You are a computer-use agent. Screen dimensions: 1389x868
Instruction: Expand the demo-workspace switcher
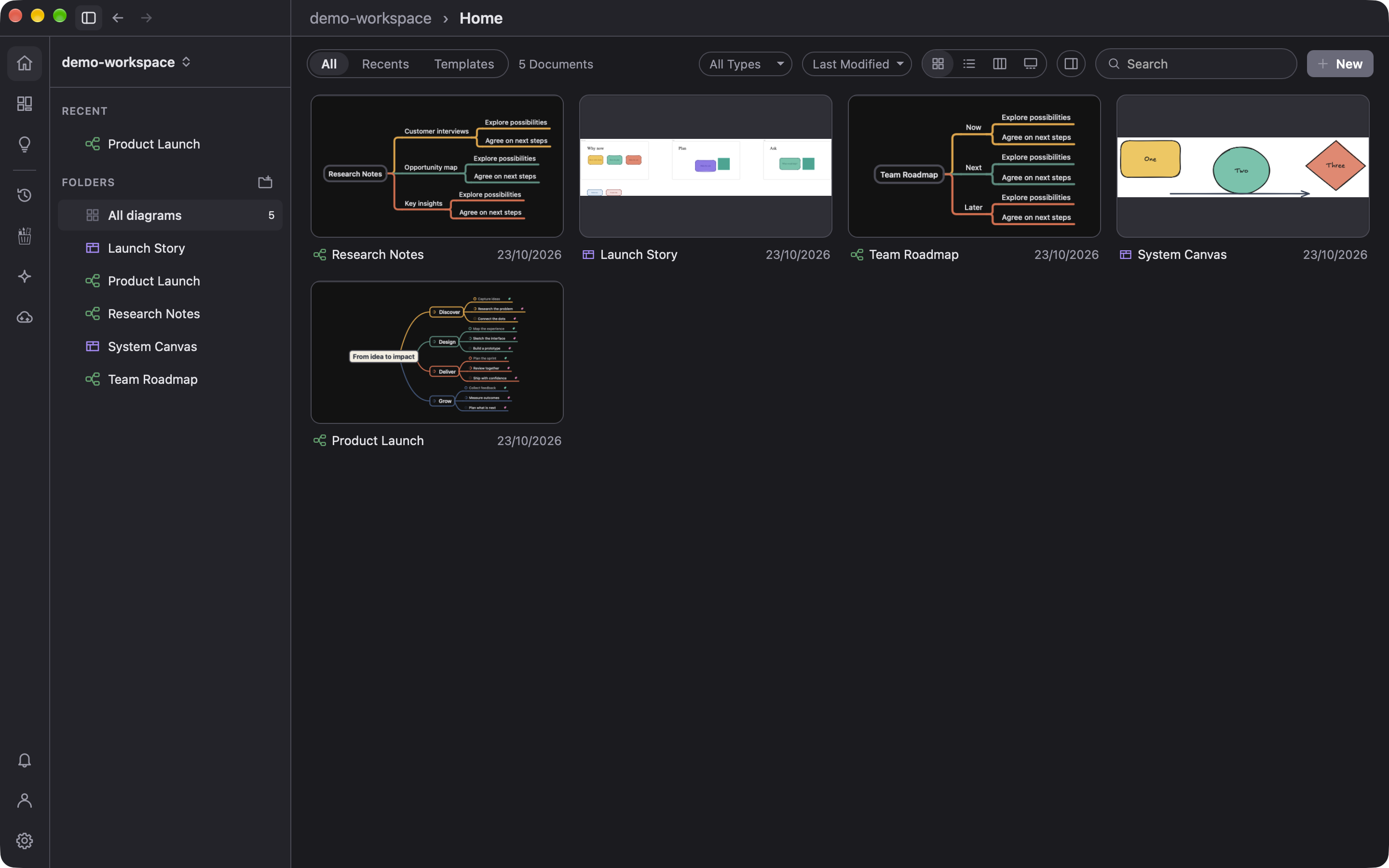pos(126,62)
